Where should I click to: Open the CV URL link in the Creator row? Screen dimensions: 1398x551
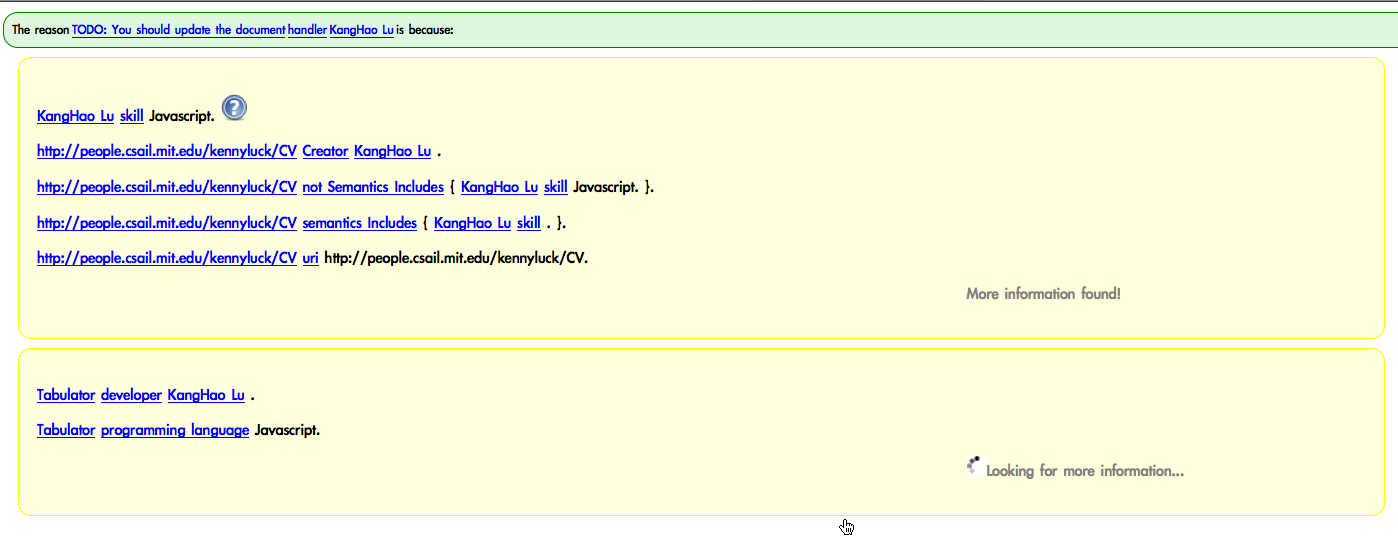click(x=166, y=151)
